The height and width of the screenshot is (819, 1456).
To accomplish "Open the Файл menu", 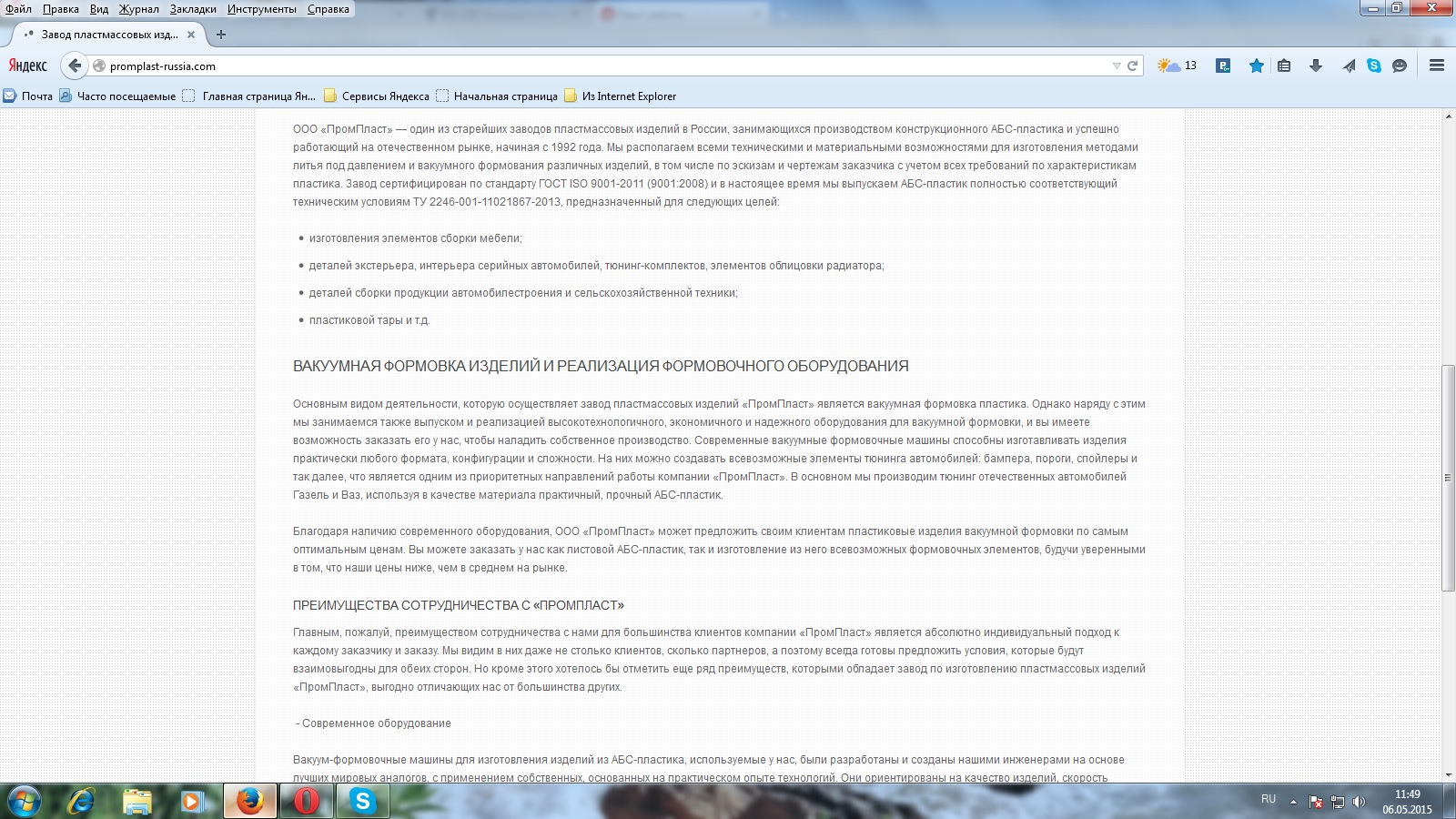I will (x=18, y=9).
